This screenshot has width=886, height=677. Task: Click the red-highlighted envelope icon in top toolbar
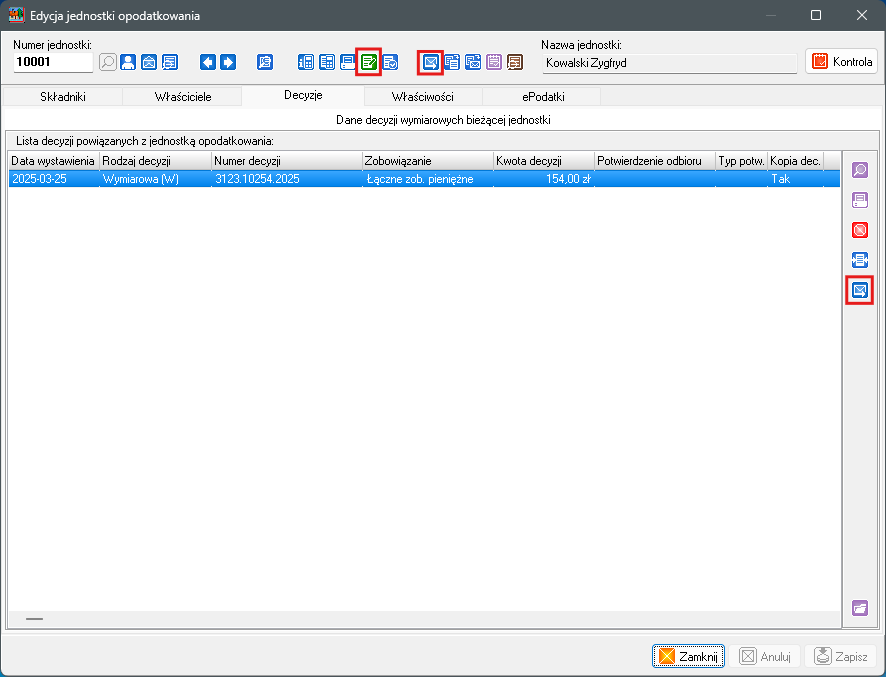coord(431,62)
